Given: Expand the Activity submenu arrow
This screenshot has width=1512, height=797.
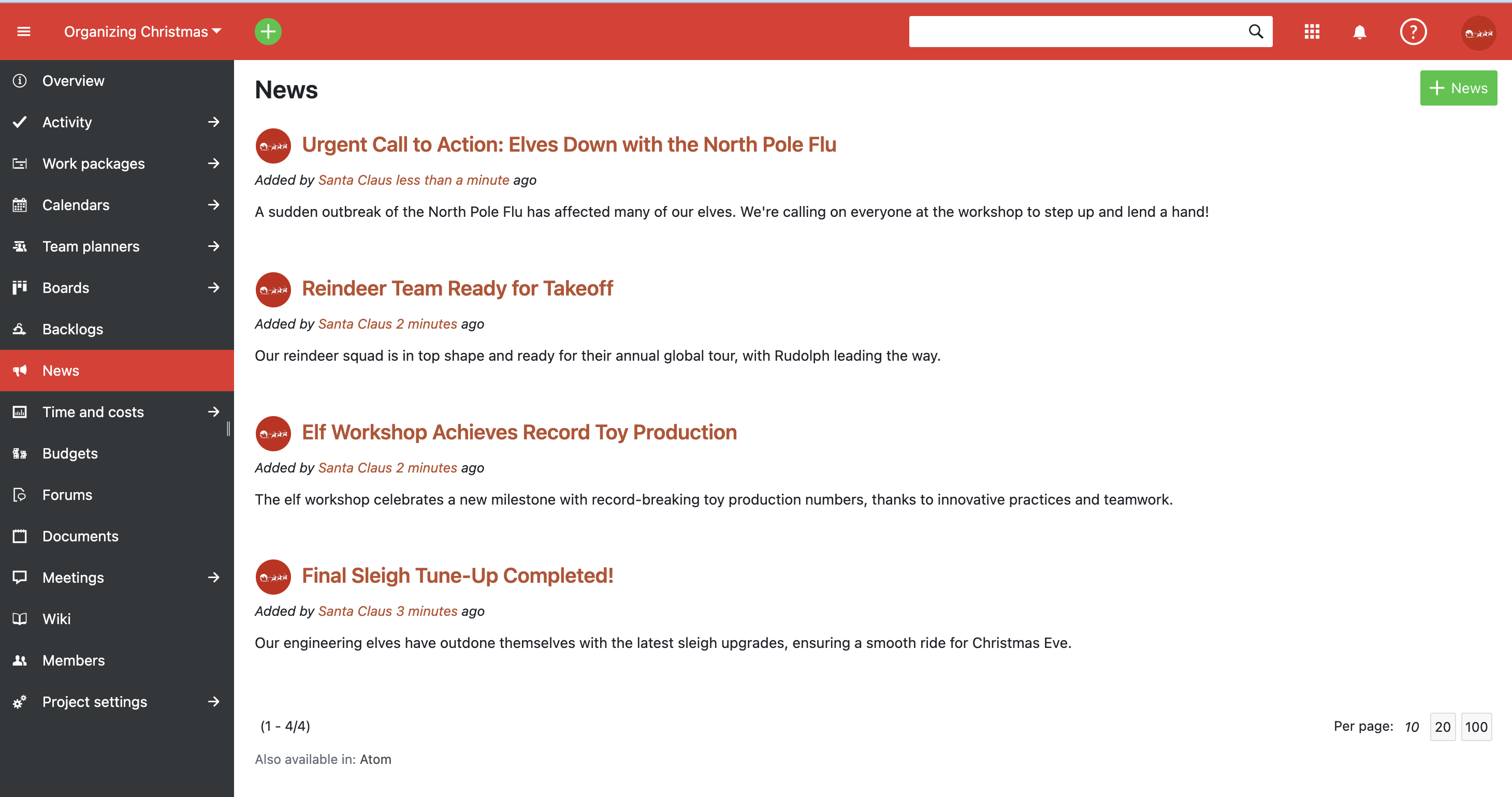Looking at the screenshot, I should [x=214, y=122].
